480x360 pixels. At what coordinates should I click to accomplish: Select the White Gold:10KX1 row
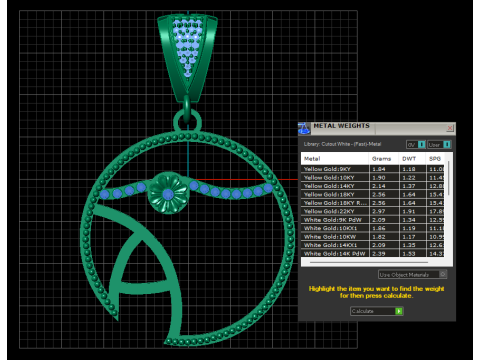tap(372, 228)
